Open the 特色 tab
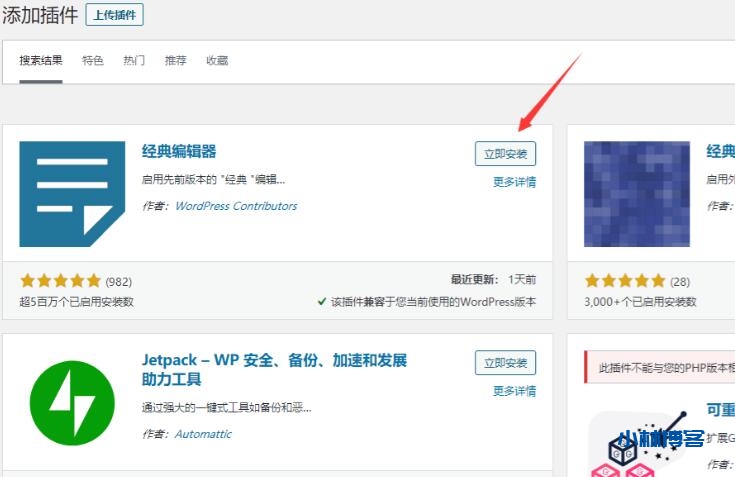Viewport: 735px width, 477px height. pos(93,60)
